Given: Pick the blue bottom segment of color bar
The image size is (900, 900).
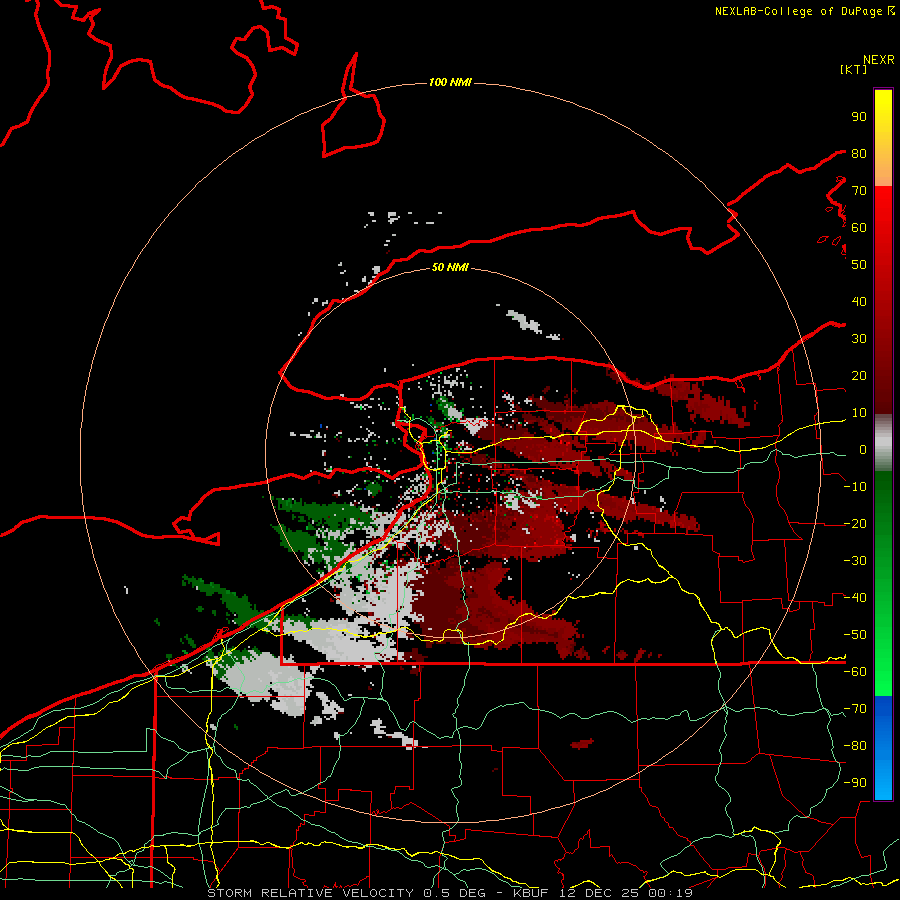Looking at the screenshot, I should pyautogui.click(x=883, y=748).
